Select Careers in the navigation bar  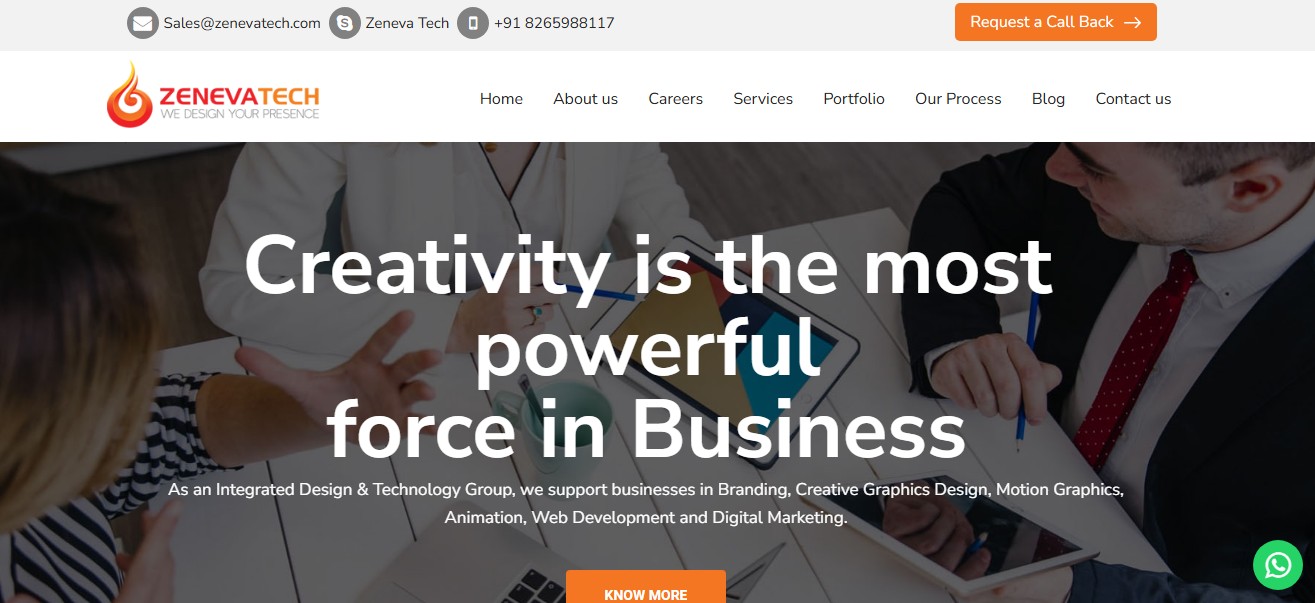(675, 98)
